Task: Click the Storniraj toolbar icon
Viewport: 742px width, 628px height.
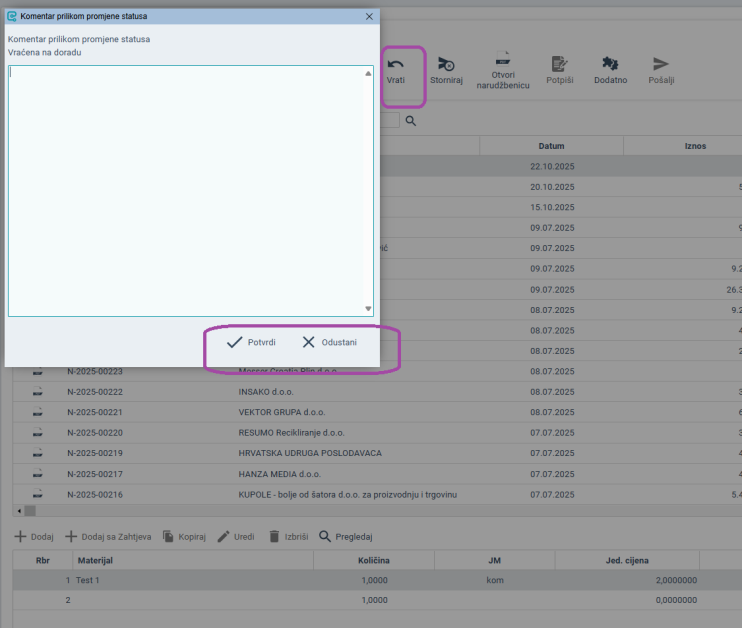Action: coord(446,64)
